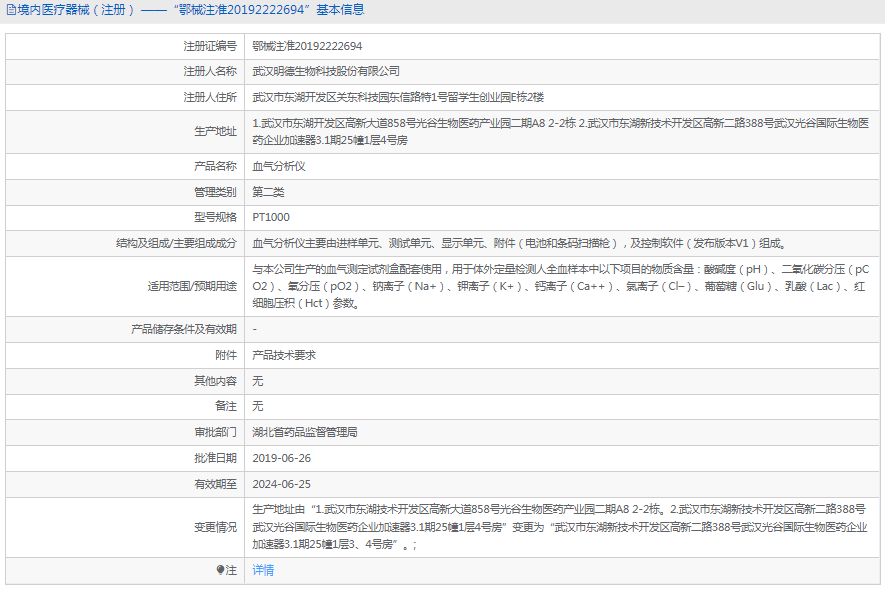The width and height of the screenshot is (885, 594).
Task: Click the 结构及组成/主要组成成分 label
Action: [176, 243]
